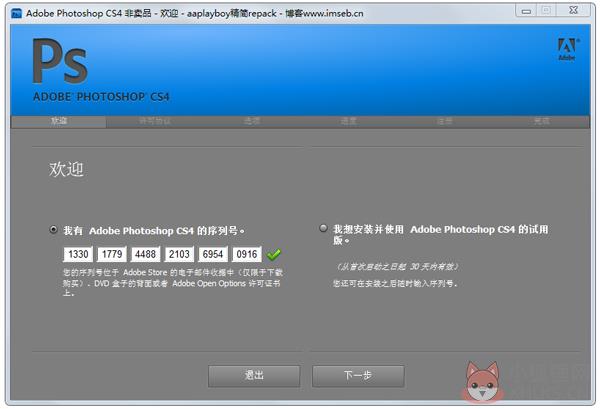This screenshot has height=409, width=600.
Task: Open the 选项 step tab
Action: point(252,121)
